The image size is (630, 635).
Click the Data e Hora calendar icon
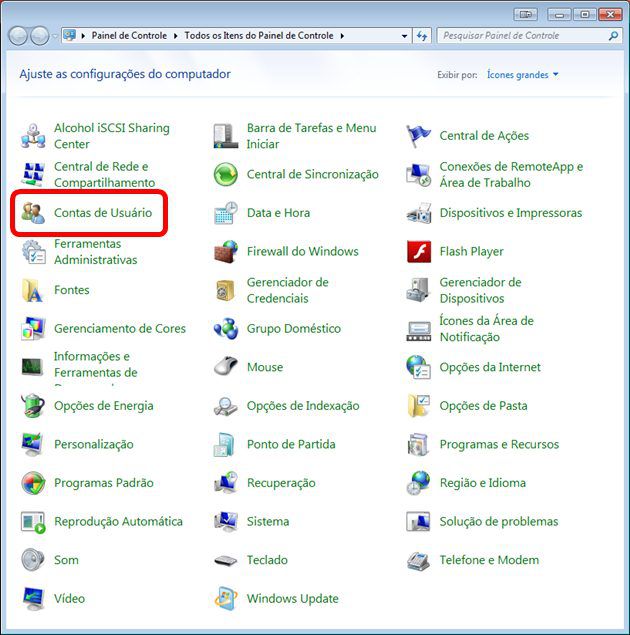pyautogui.click(x=226, y=213)
